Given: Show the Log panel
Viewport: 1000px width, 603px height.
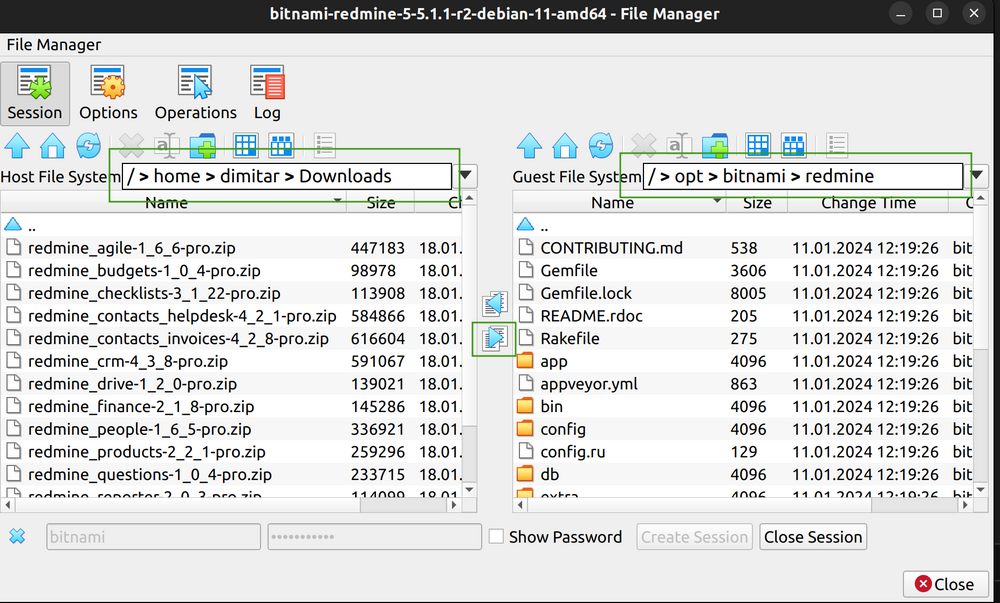Looking at the screenshot, I should [267, 93].
